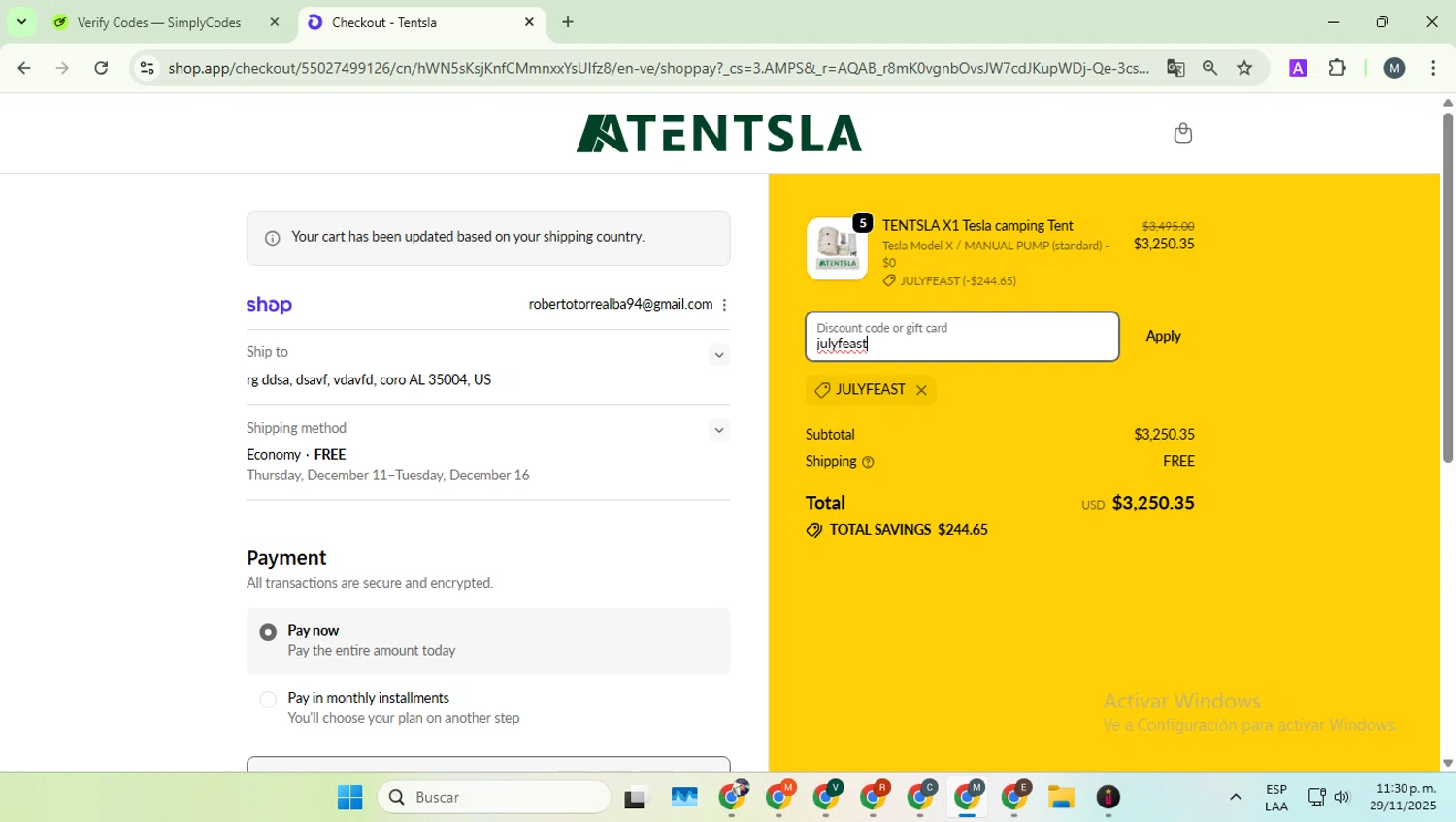Image resolution: width=1456 pixels, height=822 pixels.
Task: Click the total price $3,250.35
Action: (x=1153, y=503)
